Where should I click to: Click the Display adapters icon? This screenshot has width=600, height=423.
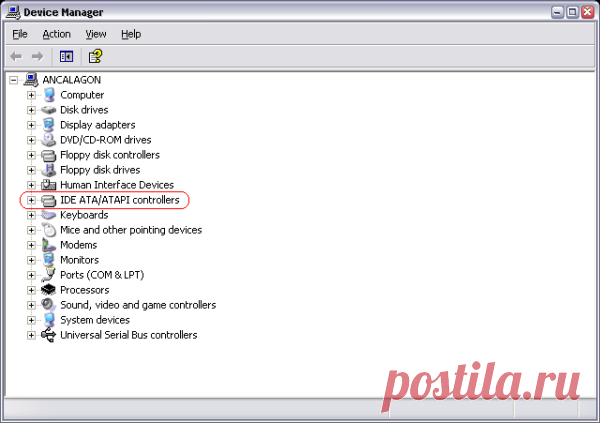click(49, 125)
